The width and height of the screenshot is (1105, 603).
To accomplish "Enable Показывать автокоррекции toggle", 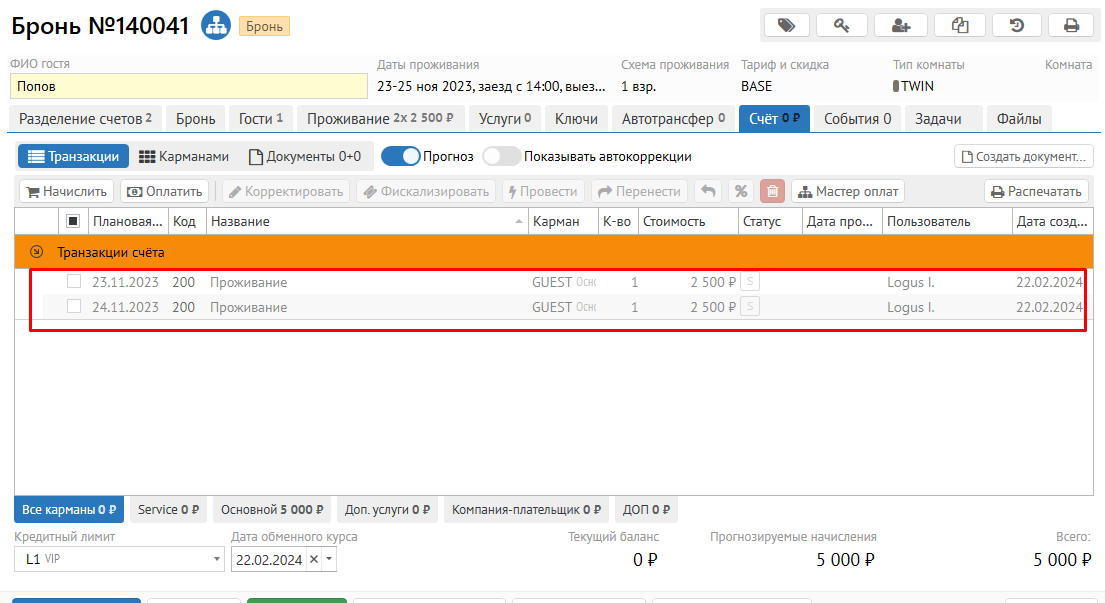I will [501, 156].
